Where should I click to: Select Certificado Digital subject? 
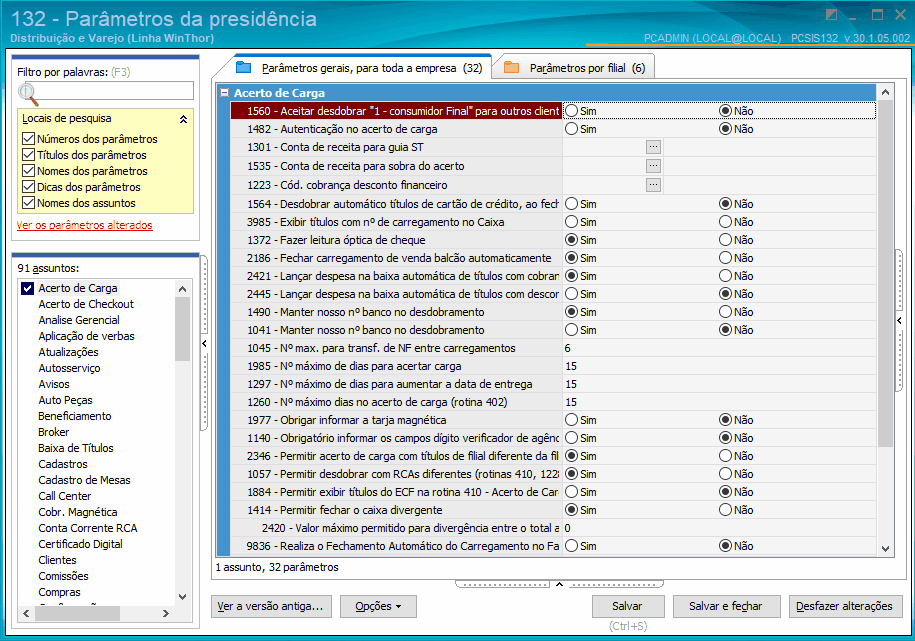(81, 544)
